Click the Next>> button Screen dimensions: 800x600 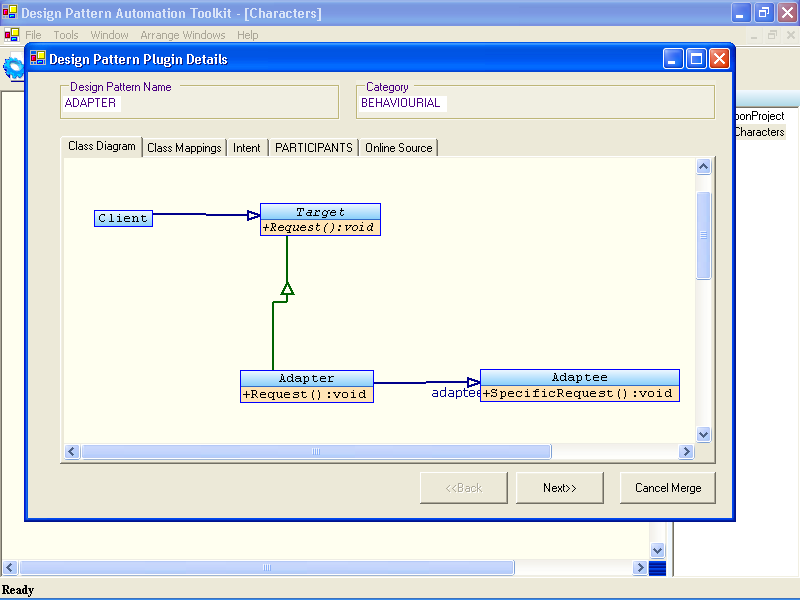pyautogui.click(x=560, y=488)
